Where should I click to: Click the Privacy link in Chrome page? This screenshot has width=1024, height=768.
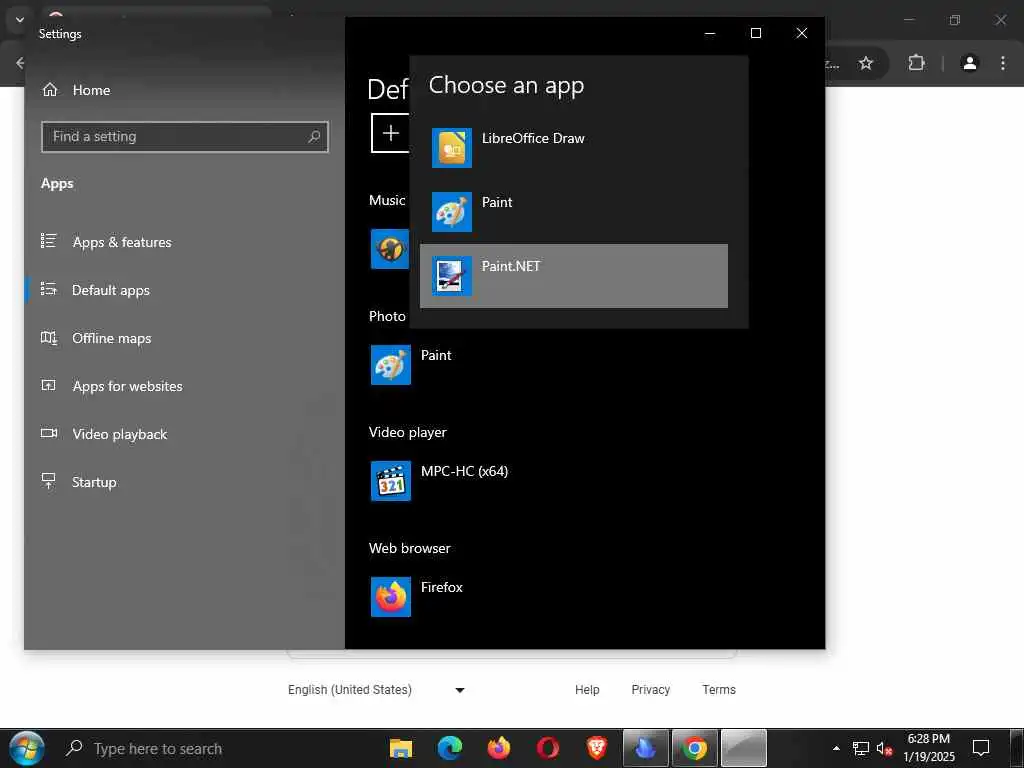click(650, 690)
